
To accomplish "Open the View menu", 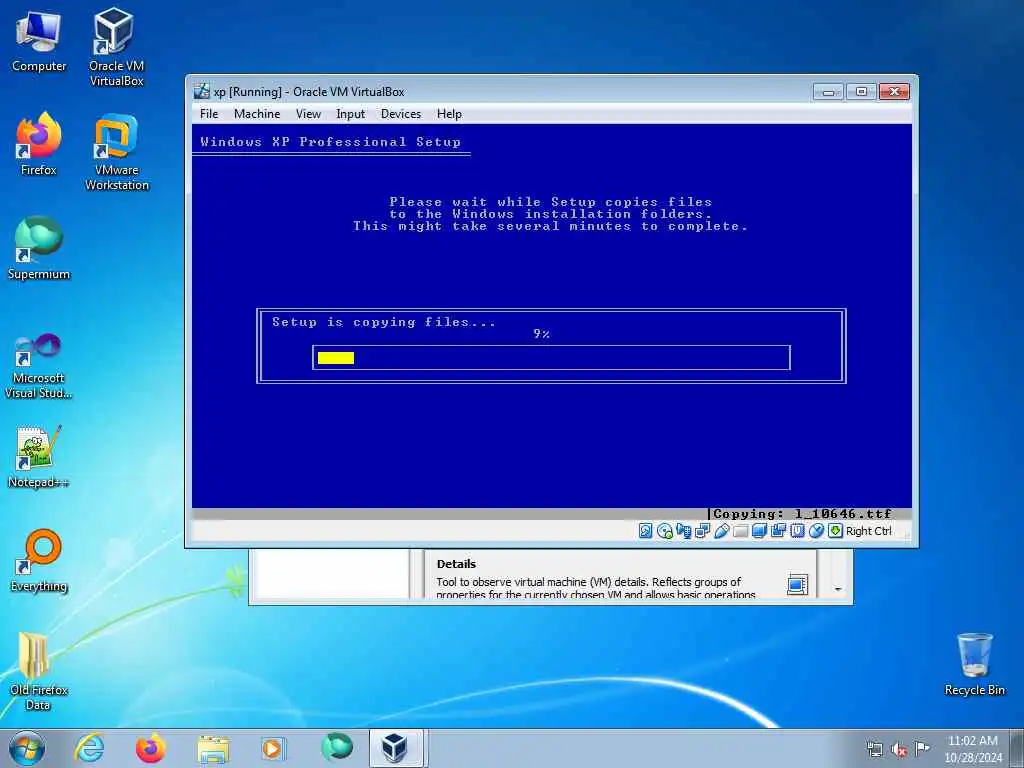I will 308,114.
